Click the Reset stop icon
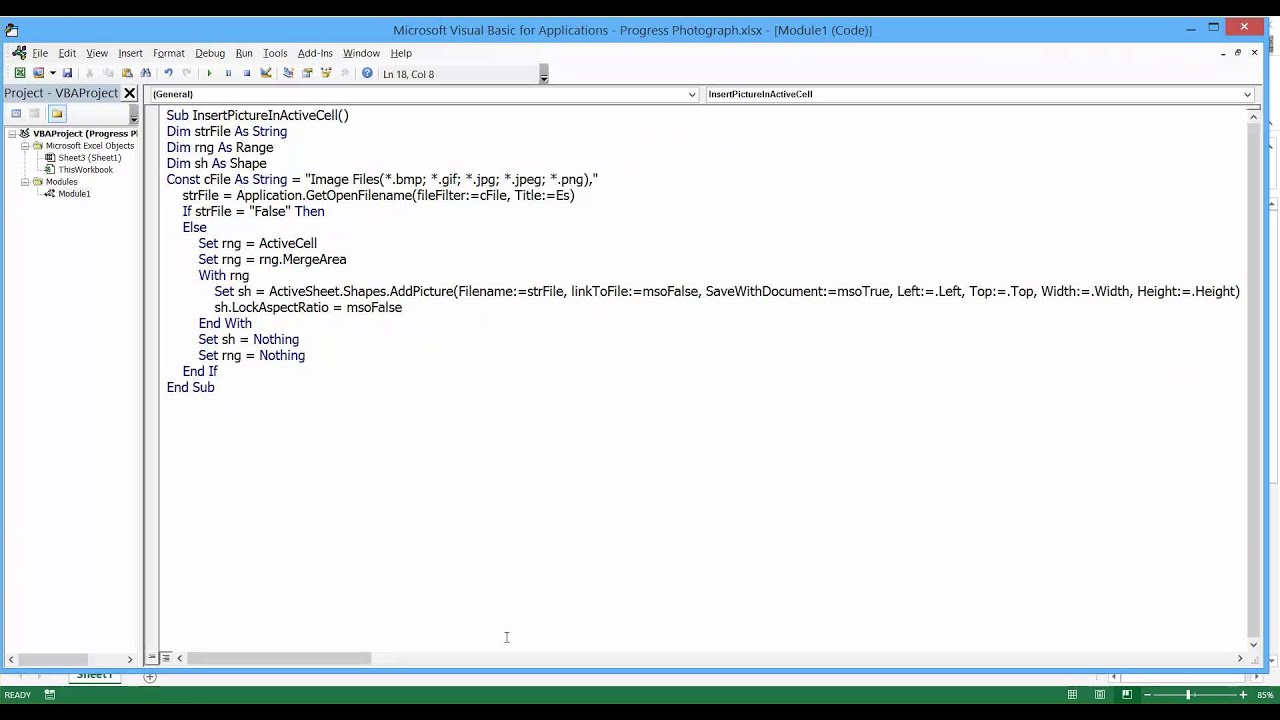1280x720 pixels. coord(247,73)
